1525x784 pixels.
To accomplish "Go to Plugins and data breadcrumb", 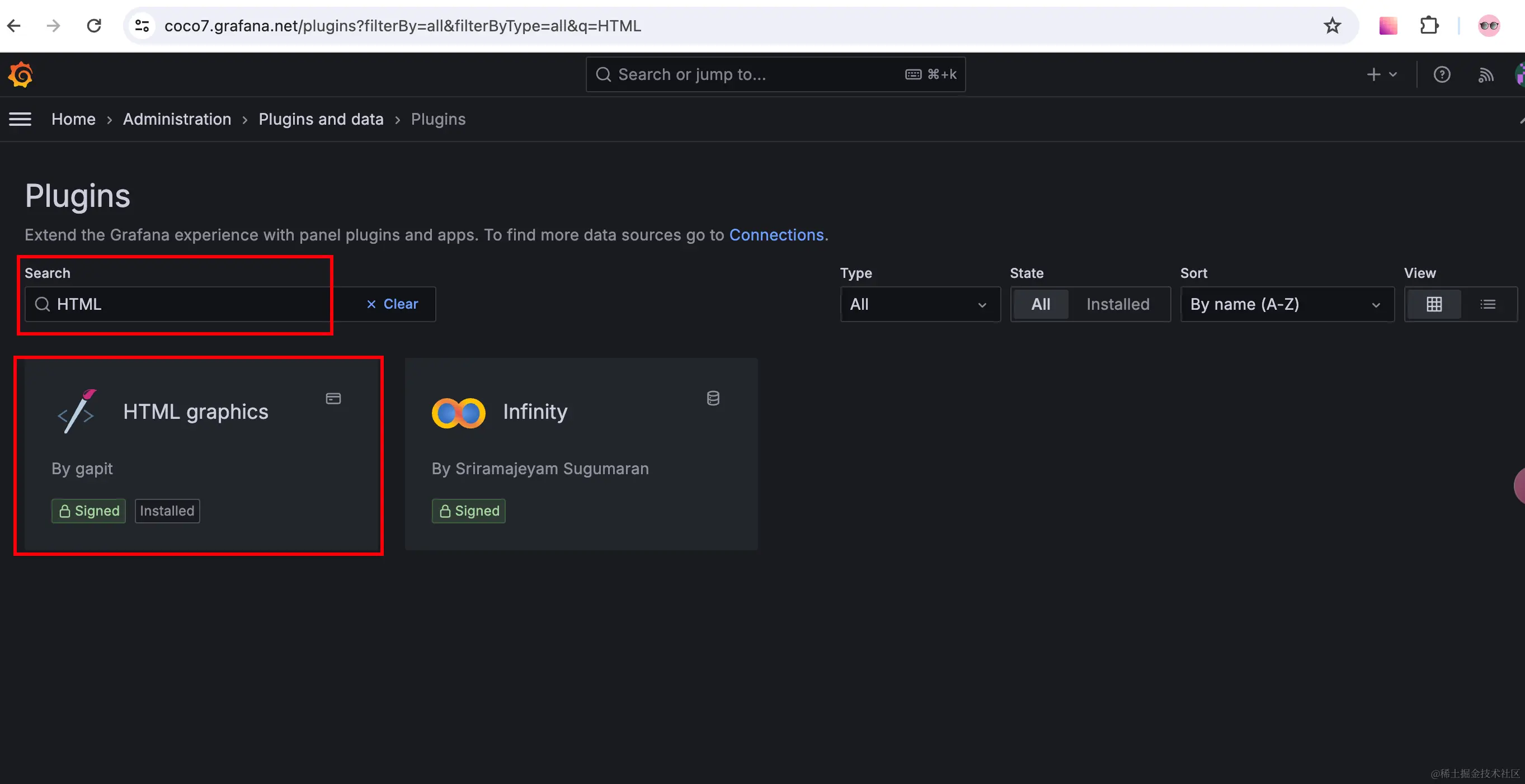I will (321, 119).
